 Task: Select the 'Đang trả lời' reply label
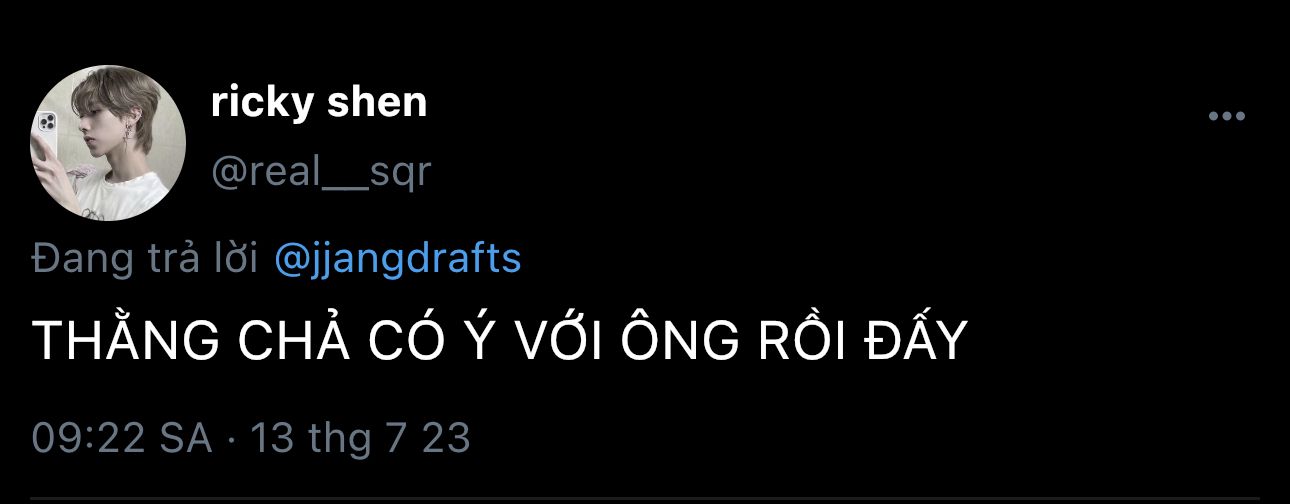tap(148, 259)
